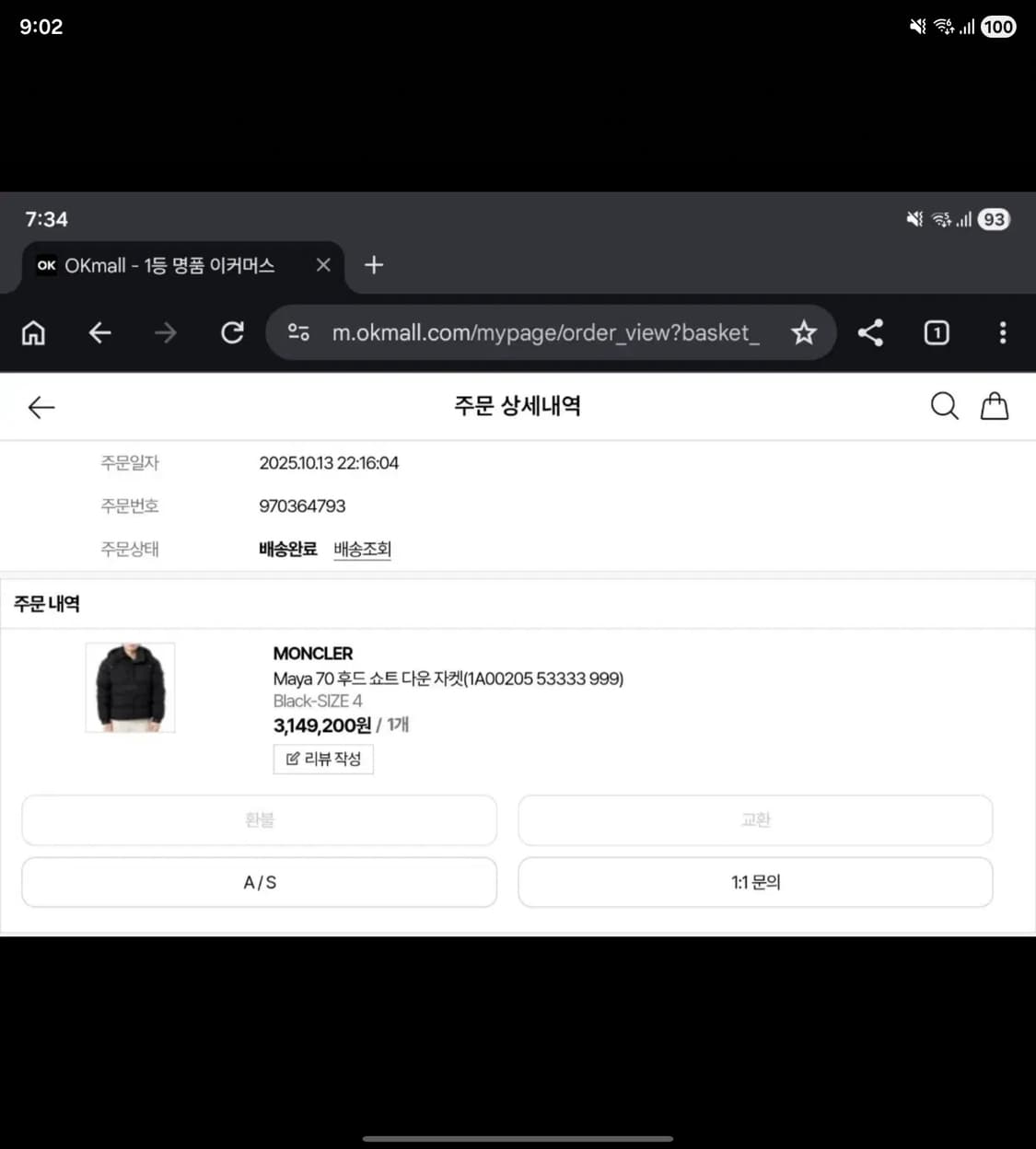Click the browser back arrow

99,332
